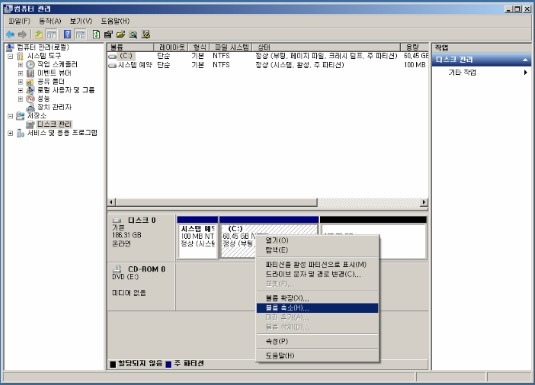The image size is (535, 385).
Task: Select the 로컬 사용자 및 그룹 icon
Action: click(30, 90)
